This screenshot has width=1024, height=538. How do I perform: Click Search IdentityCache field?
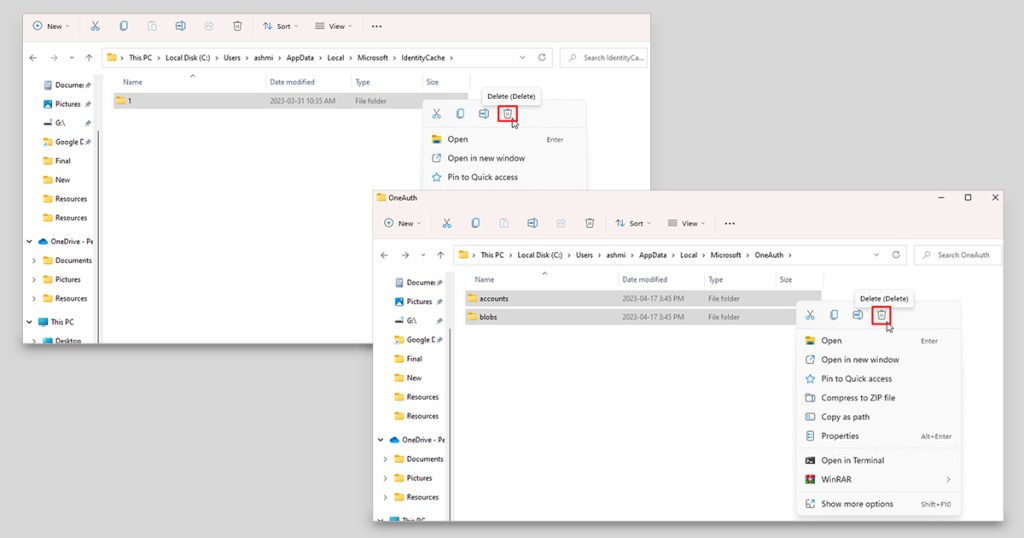(604, 57)
